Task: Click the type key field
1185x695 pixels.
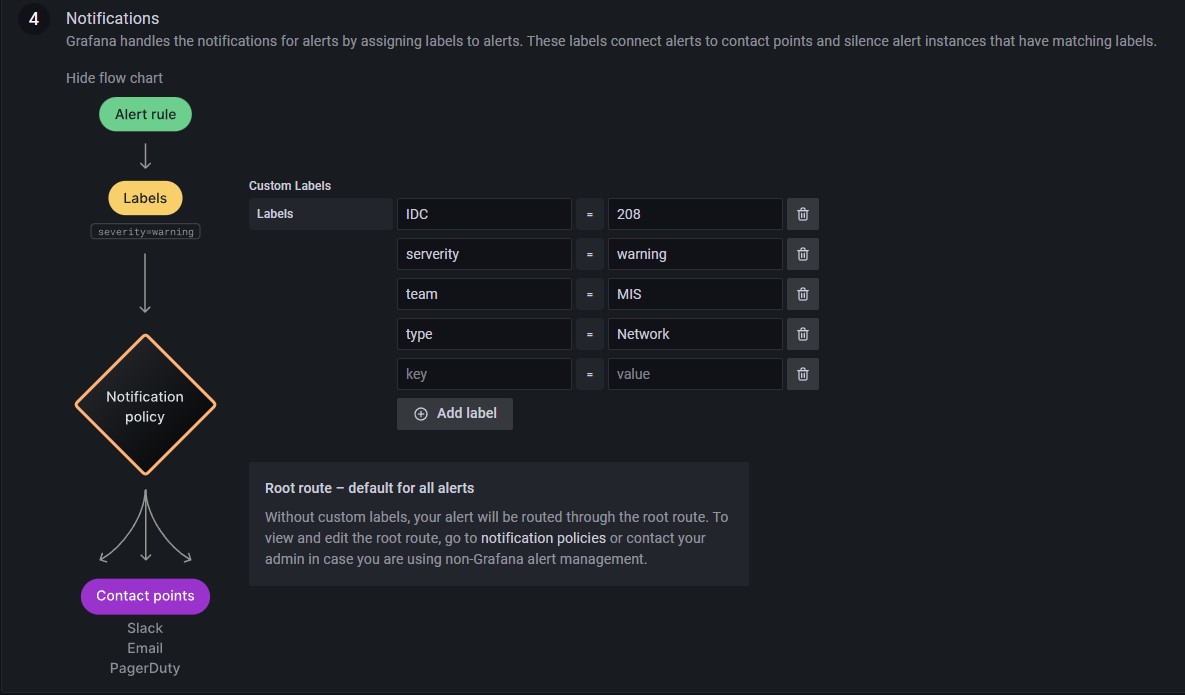Action: (484, 334)
